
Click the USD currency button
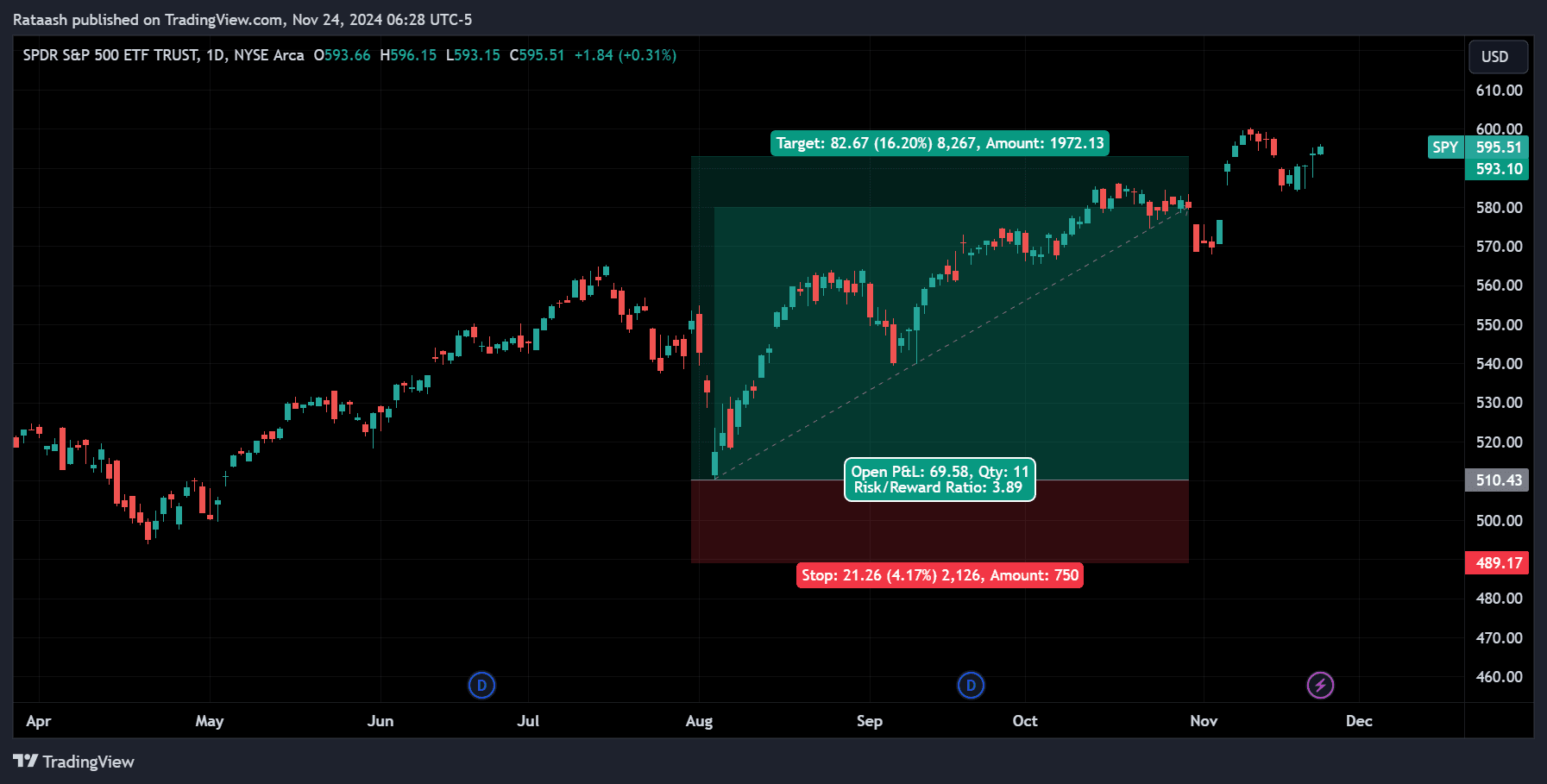[1499, 57]
